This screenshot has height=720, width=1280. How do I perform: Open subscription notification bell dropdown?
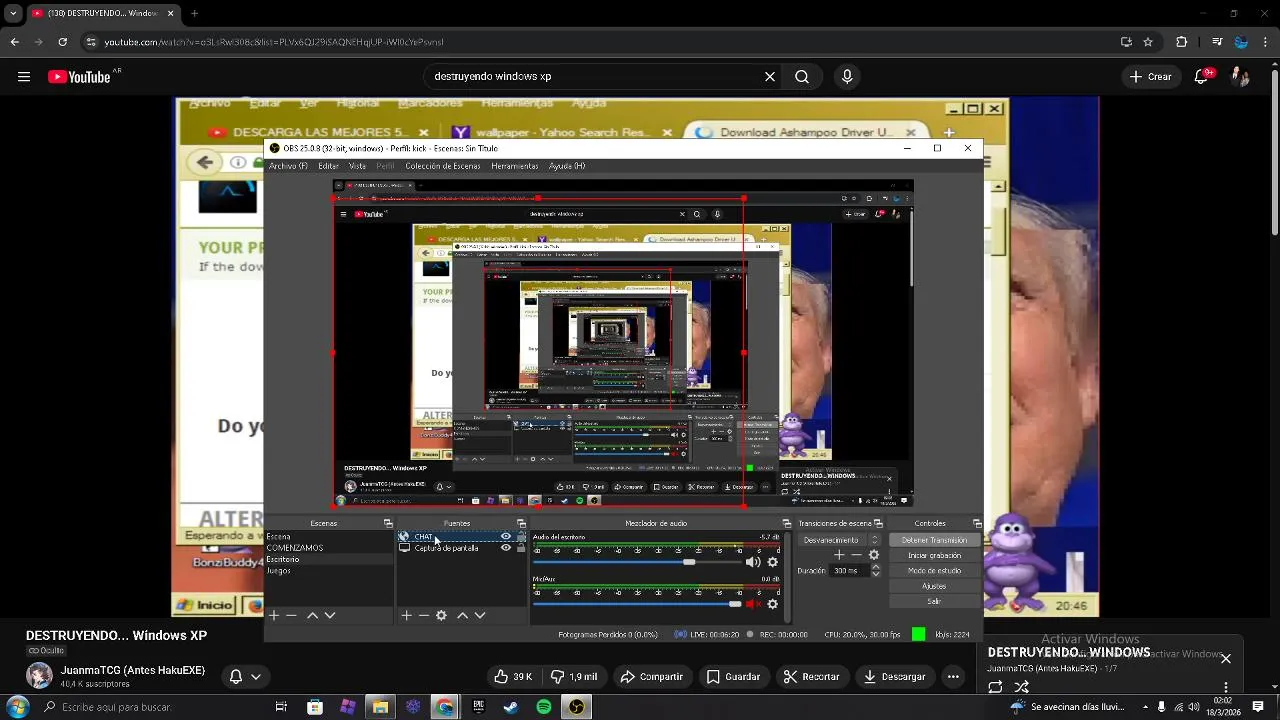(x=245, y=677)
